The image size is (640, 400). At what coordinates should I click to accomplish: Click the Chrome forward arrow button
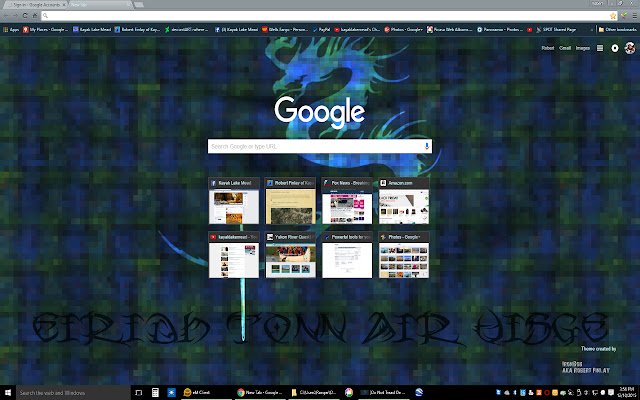tap(15, 16)
